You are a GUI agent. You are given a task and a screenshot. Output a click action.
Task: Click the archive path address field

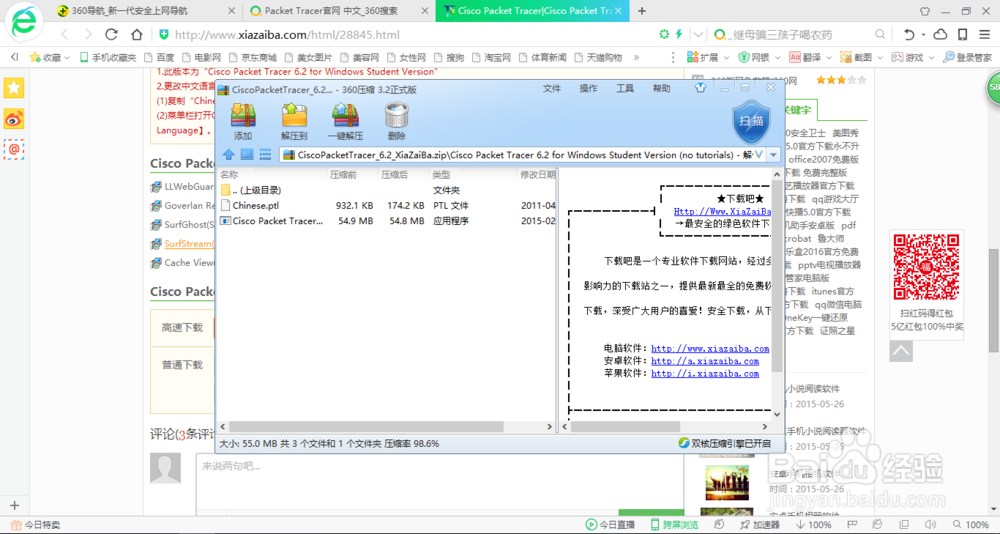click(x=523, y=154)
